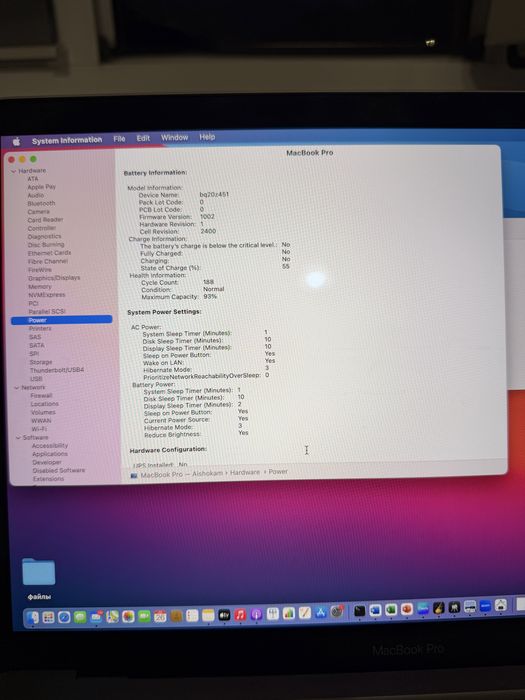Select ATA in the Hardware list

[x=33, y=179]
